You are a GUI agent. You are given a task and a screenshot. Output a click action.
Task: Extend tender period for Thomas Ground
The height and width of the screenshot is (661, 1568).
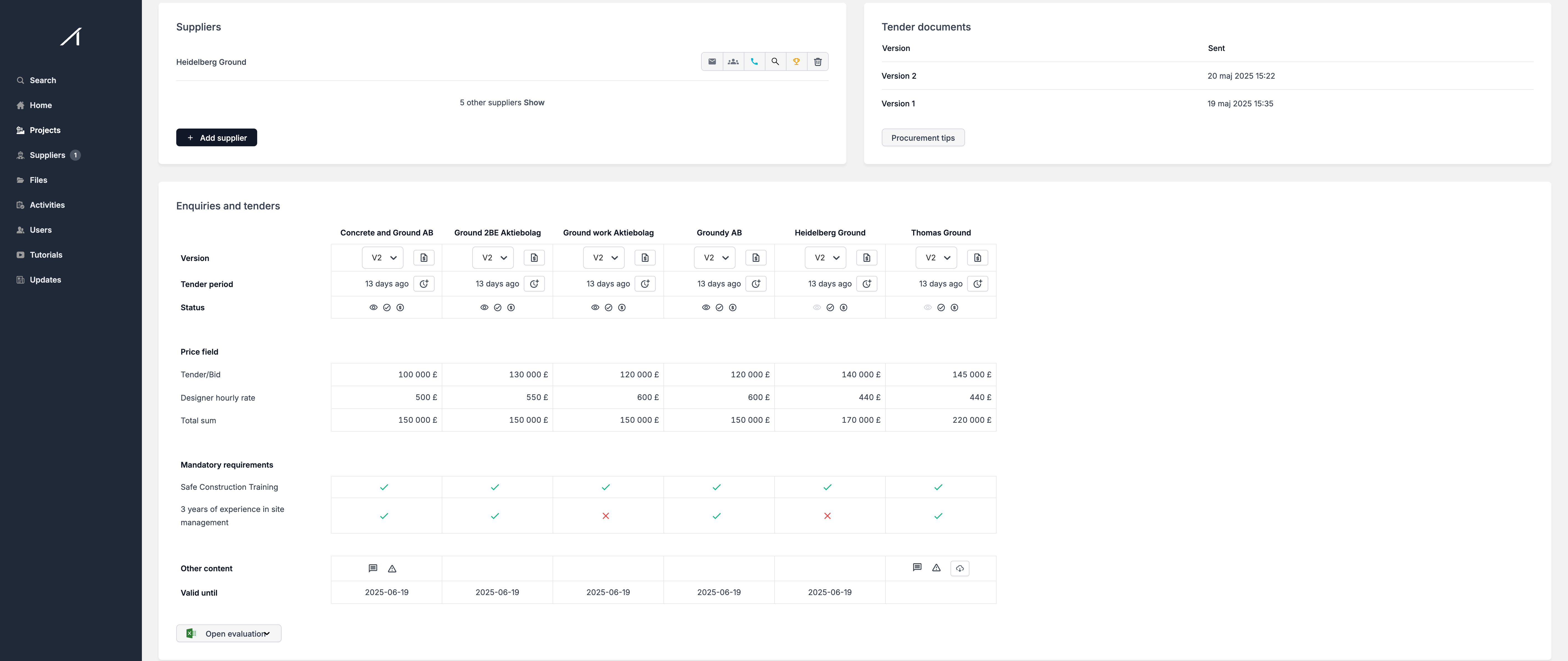click(x=977, y=284)
